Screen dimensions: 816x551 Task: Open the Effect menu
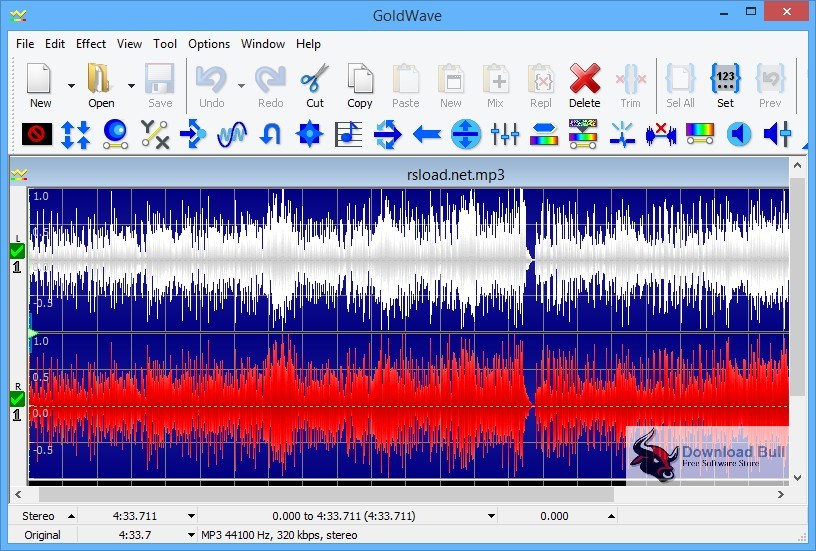click(91, 44)
